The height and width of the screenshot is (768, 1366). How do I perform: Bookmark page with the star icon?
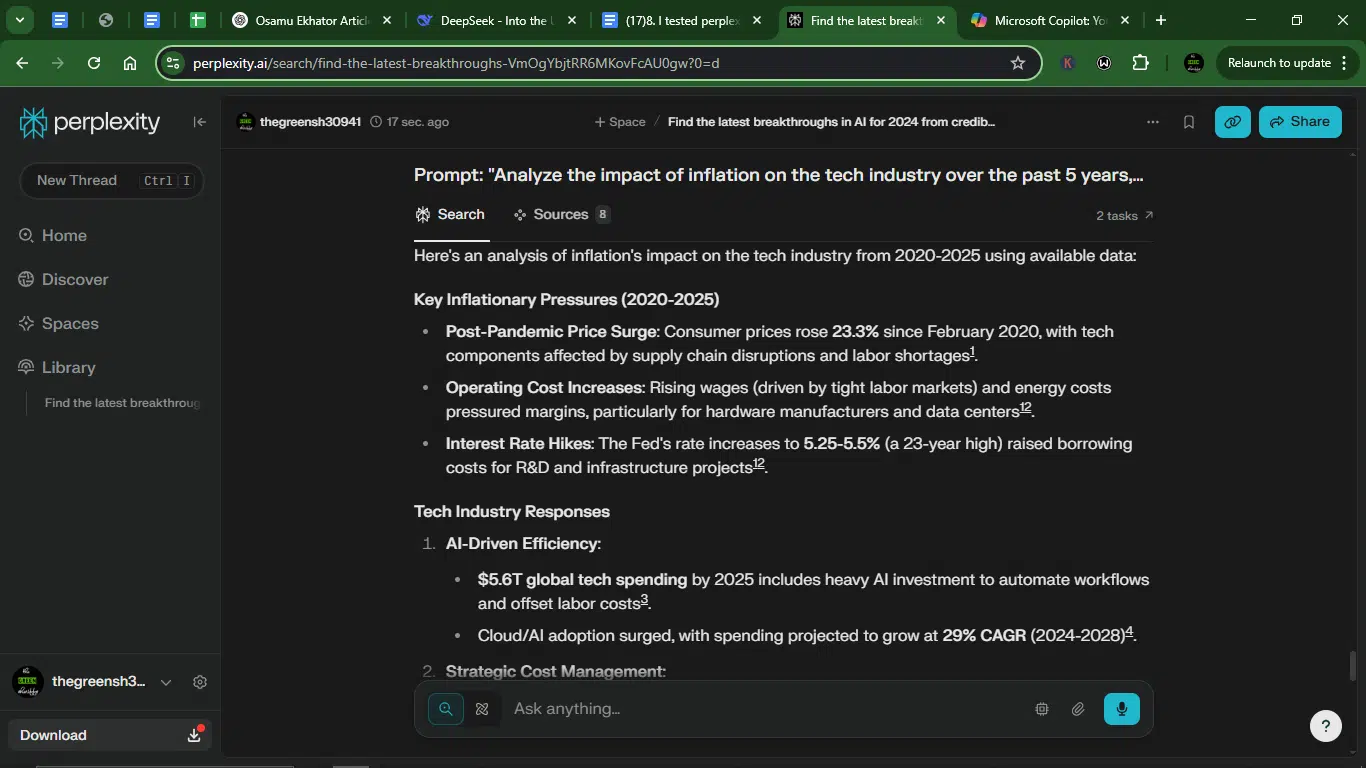[x=1018, y=63]
